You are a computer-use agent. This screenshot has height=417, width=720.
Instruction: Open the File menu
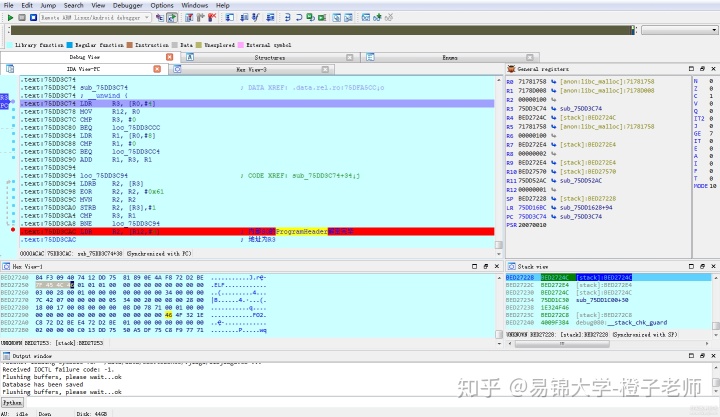coord(8,5)
